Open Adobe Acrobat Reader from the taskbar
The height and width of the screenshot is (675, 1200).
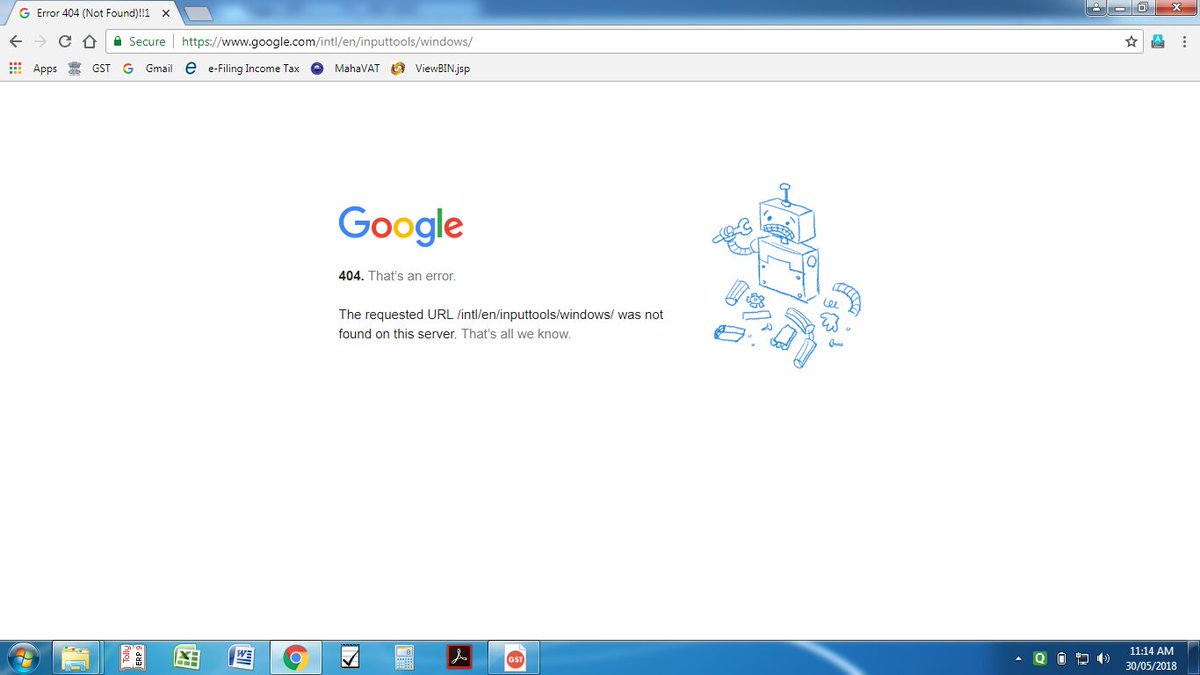pos(458,657)
